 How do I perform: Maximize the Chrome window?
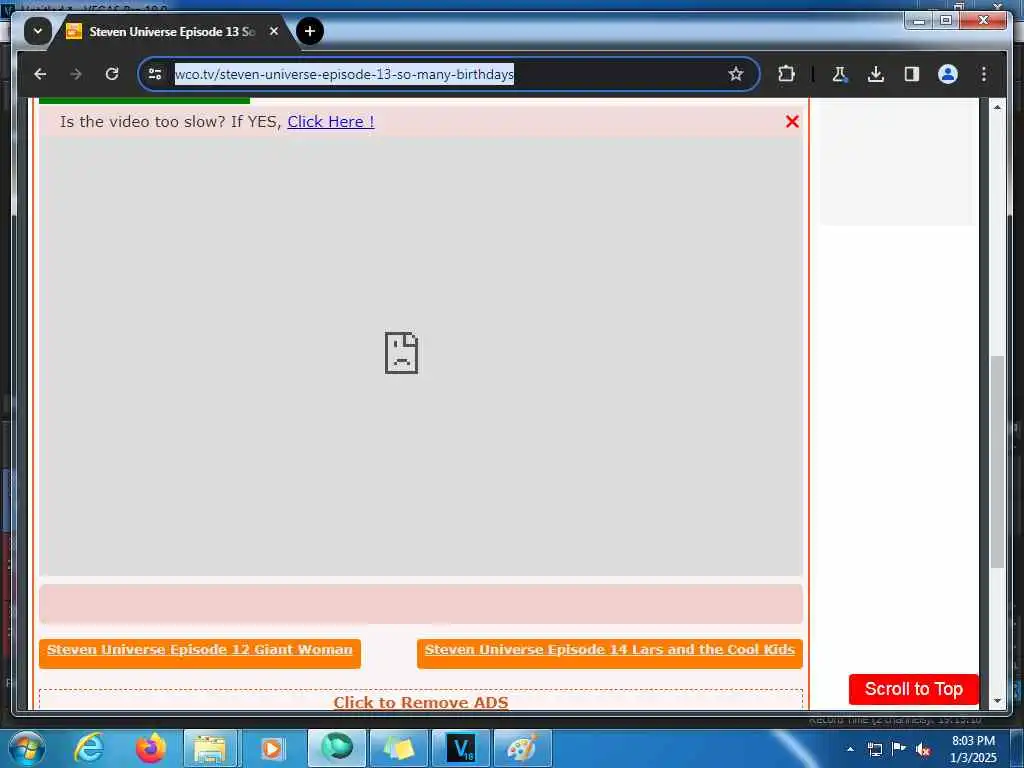(946, 20)
